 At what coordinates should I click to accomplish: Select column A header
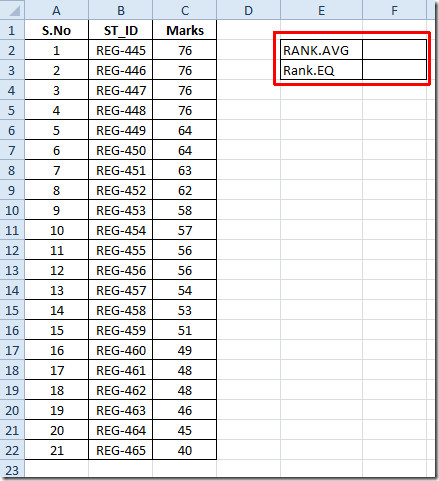coord(56,10)
